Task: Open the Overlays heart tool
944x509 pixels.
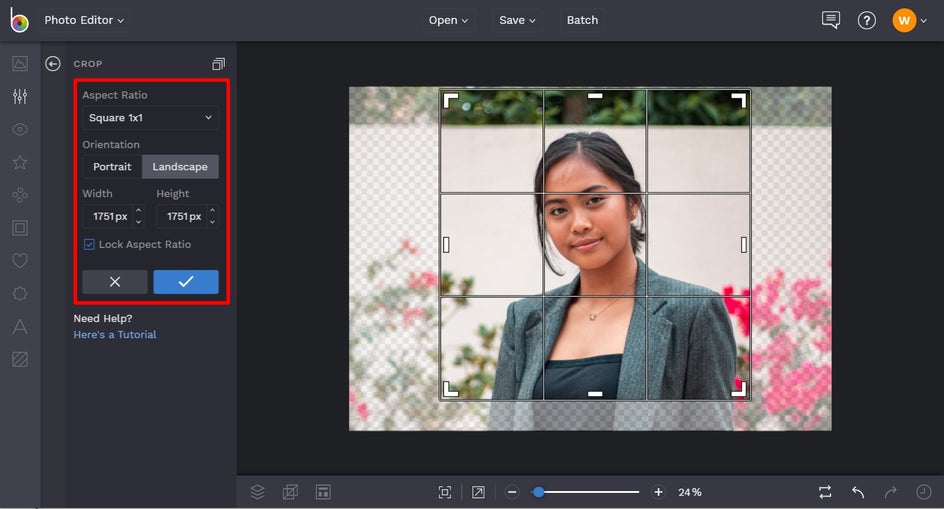Action: click(20, 261)
